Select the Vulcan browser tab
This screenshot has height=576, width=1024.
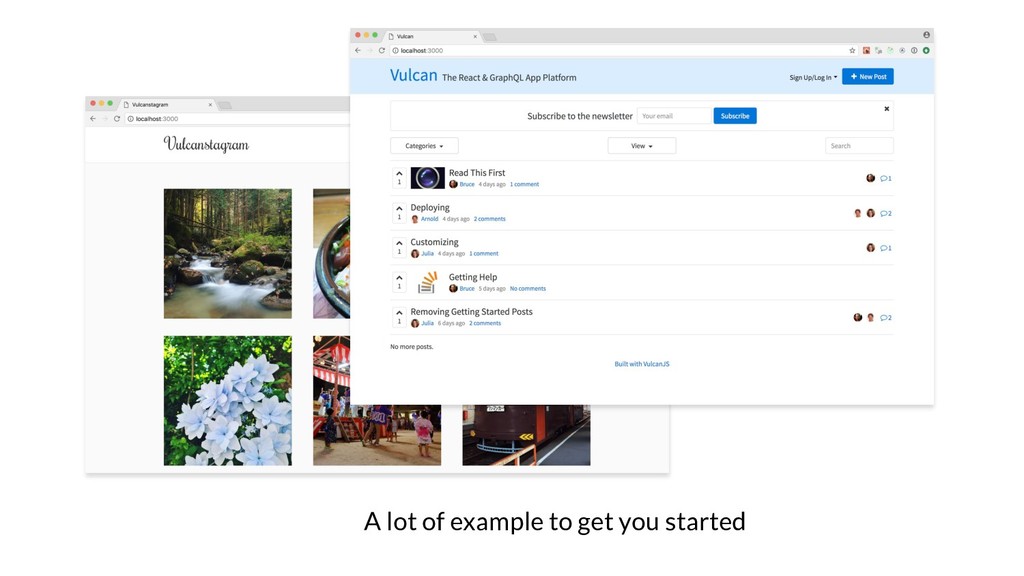pyautogui.click(x=431, y=36)
